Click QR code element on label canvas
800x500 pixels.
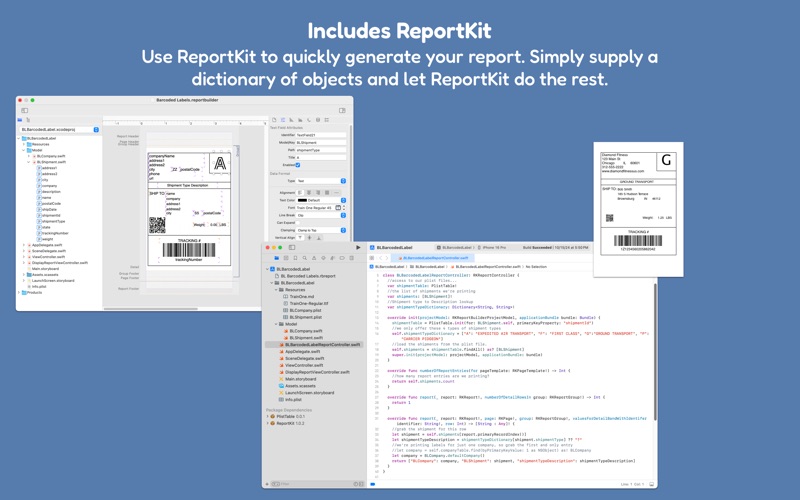157,225
